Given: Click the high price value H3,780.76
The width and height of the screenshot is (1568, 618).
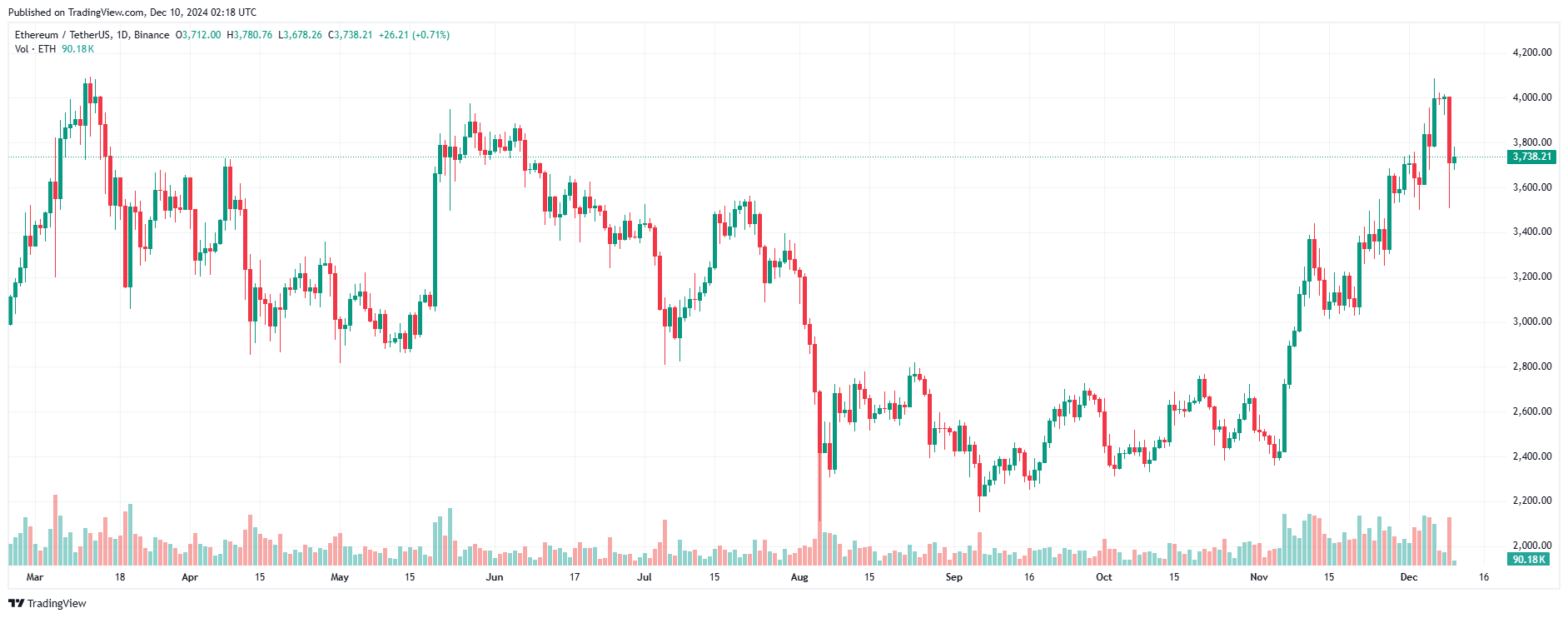Looking at the screenshot, I should pyautogui.click(x=250, y=35).
